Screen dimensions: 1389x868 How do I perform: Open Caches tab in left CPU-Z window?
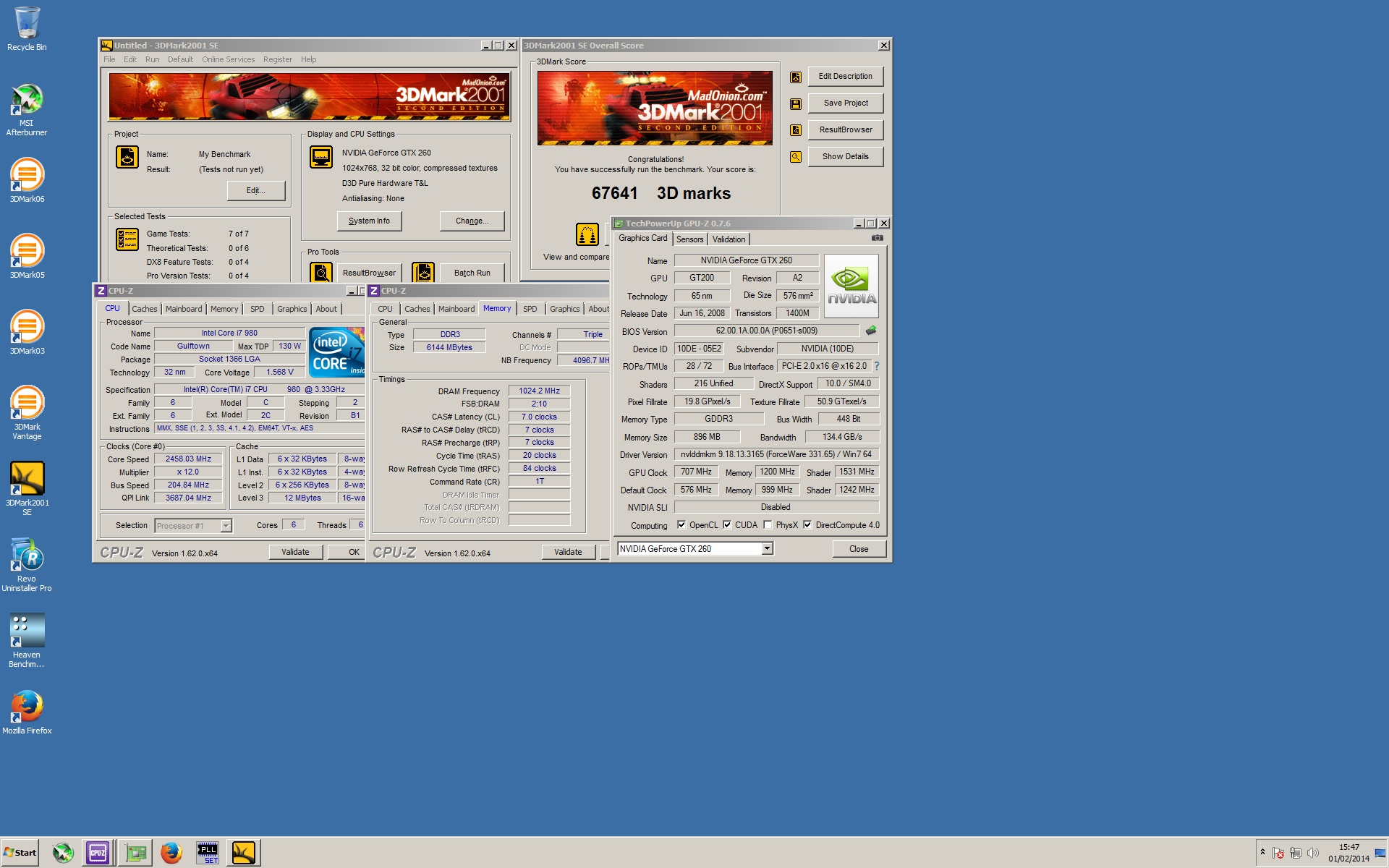point(145,309)
